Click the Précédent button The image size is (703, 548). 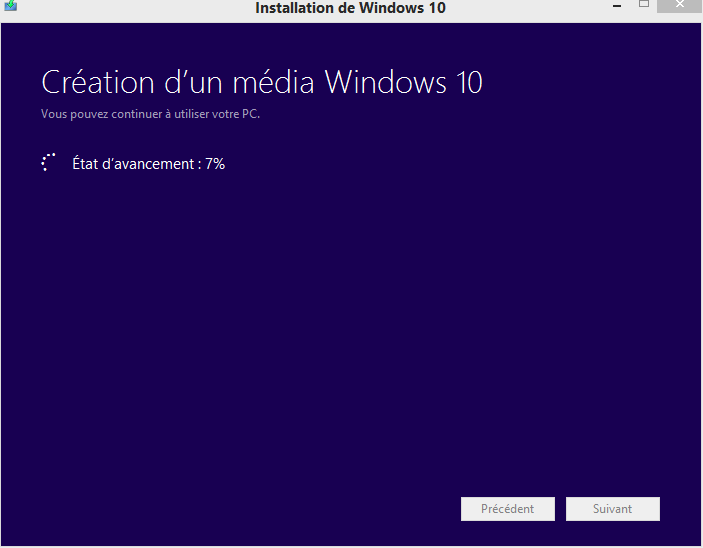point(508,509)
